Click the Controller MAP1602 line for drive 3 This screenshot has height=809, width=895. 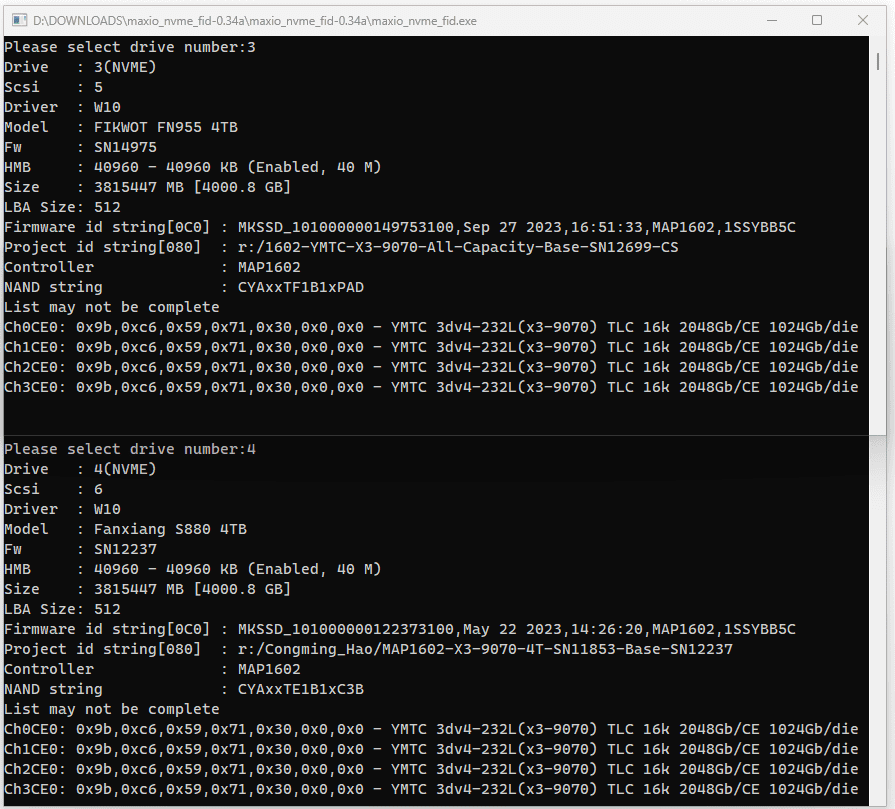[x=152, y=267]
